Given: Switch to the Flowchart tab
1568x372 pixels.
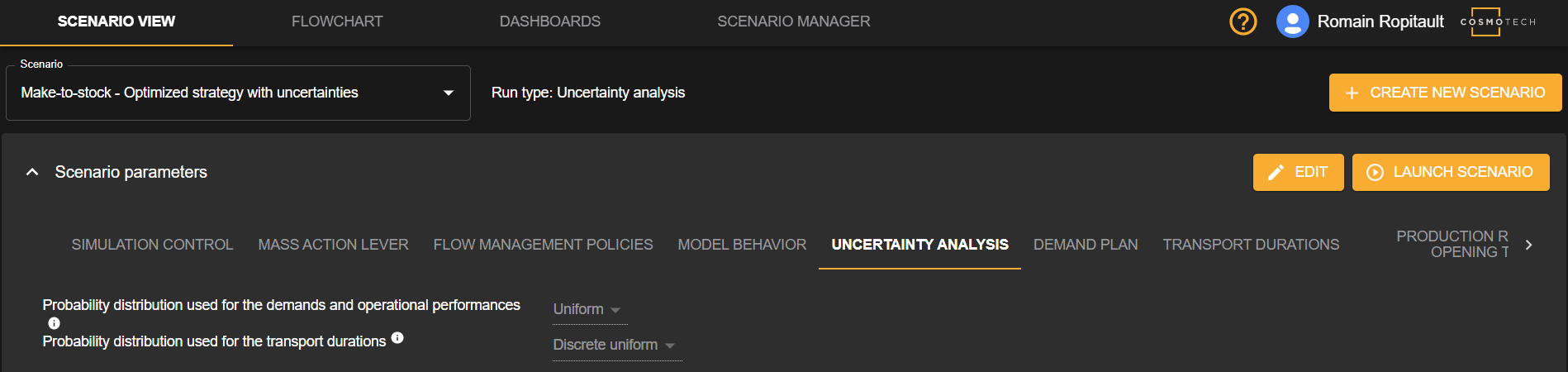Looking at the screenshot, I should pos(337,21).
